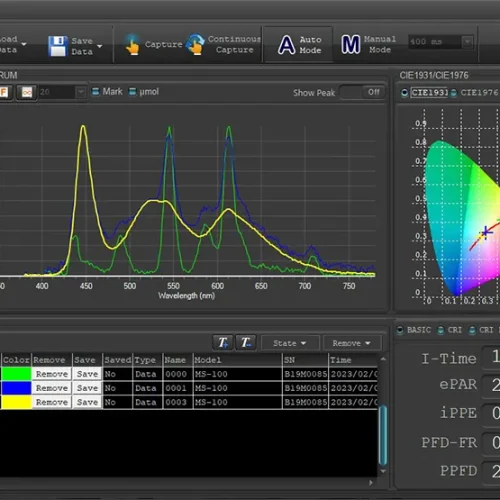Save the data row named 0003

(87, 402)
